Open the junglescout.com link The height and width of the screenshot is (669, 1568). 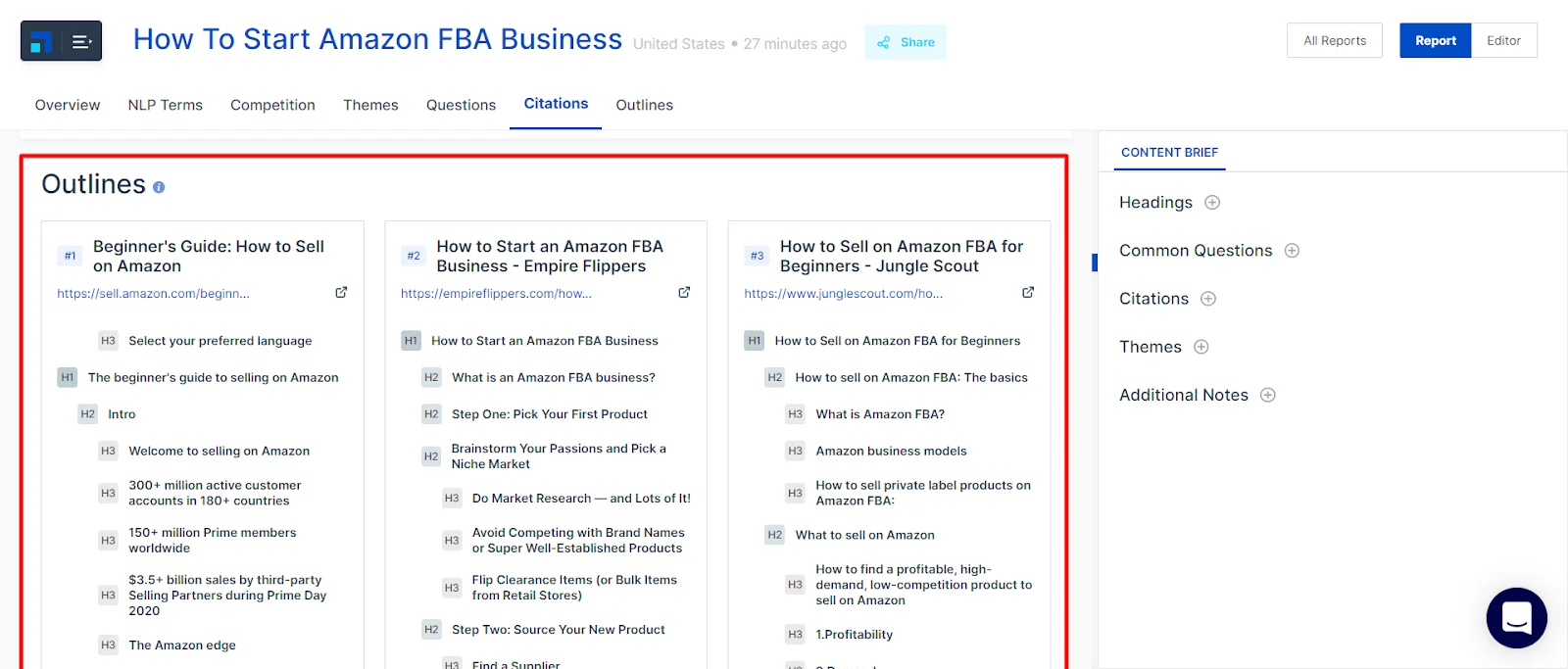[x=843, y=293]
